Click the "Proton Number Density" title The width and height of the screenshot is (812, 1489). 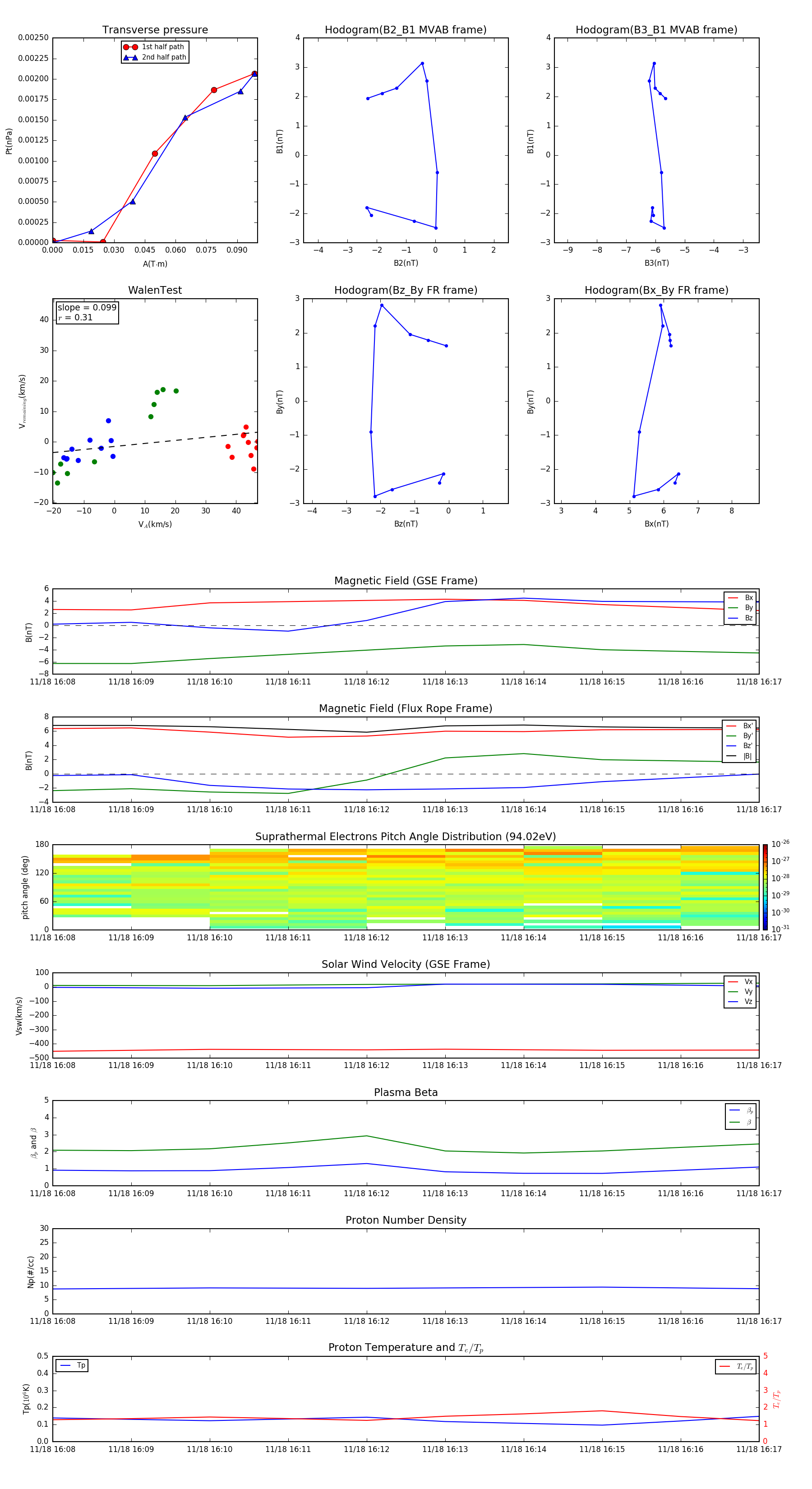(x=406, y=1220)
